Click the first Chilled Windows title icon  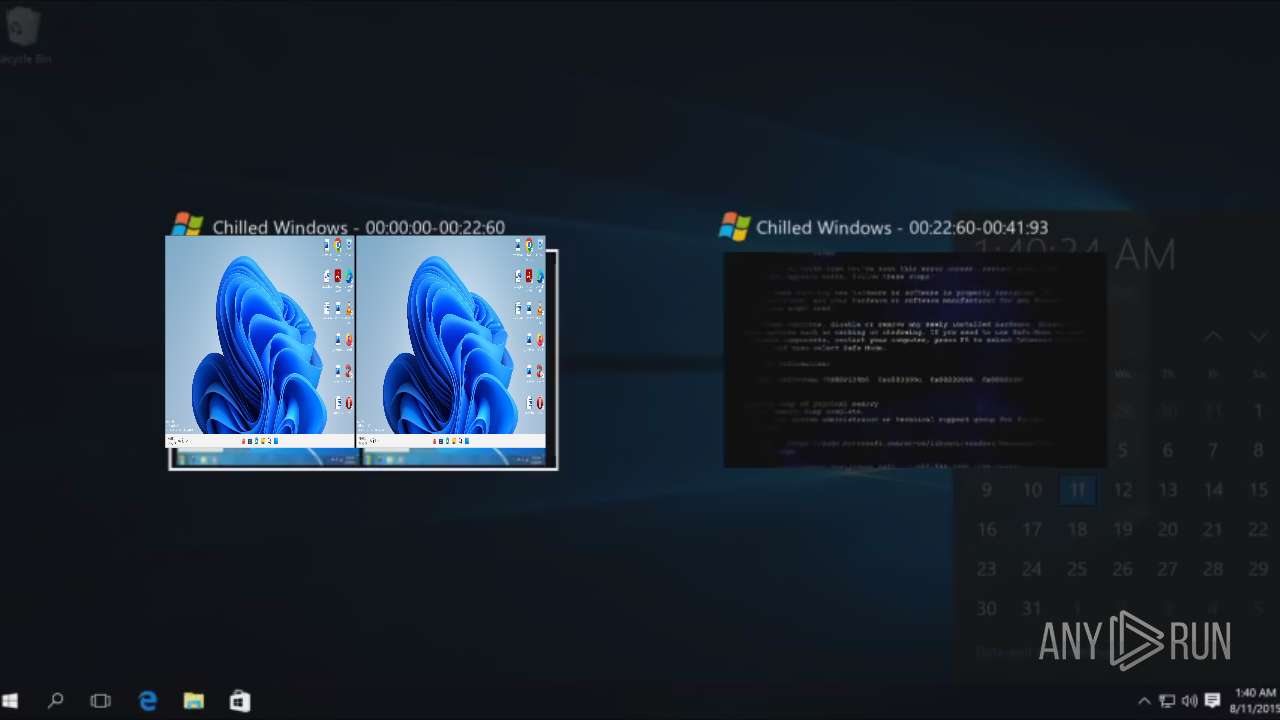187,226
